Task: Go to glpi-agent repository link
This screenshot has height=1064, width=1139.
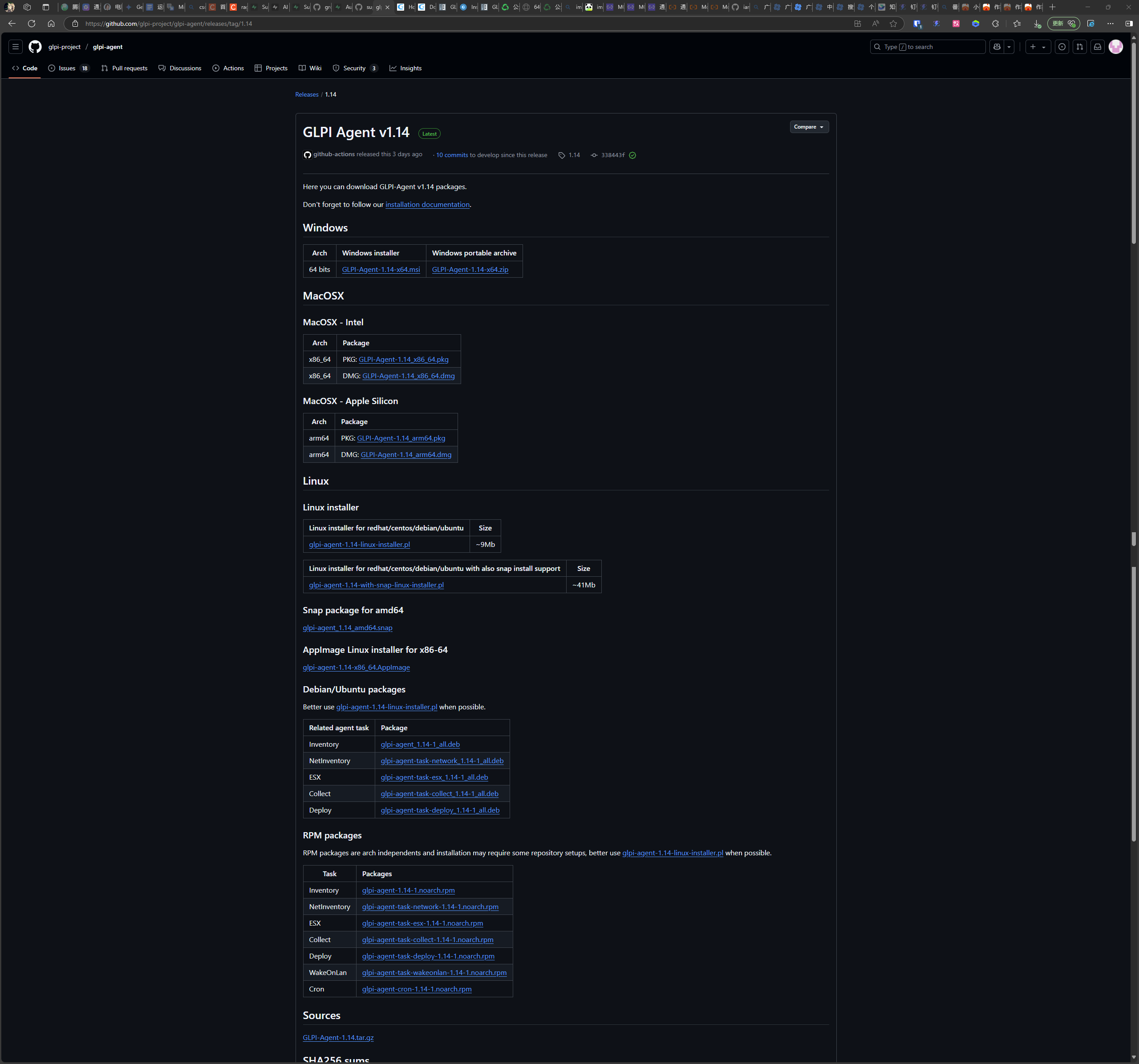Action: 108,47
